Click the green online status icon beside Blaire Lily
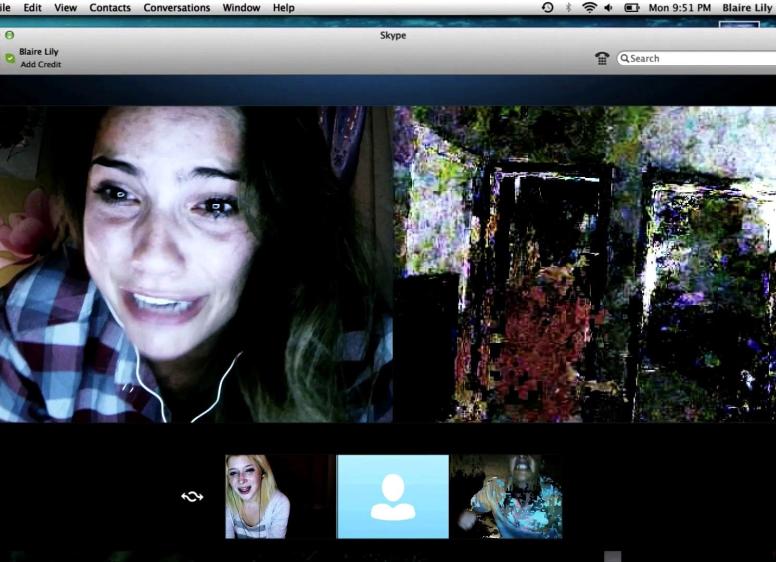The width and height of the screenshot is (776, 562). click(10, 58)
